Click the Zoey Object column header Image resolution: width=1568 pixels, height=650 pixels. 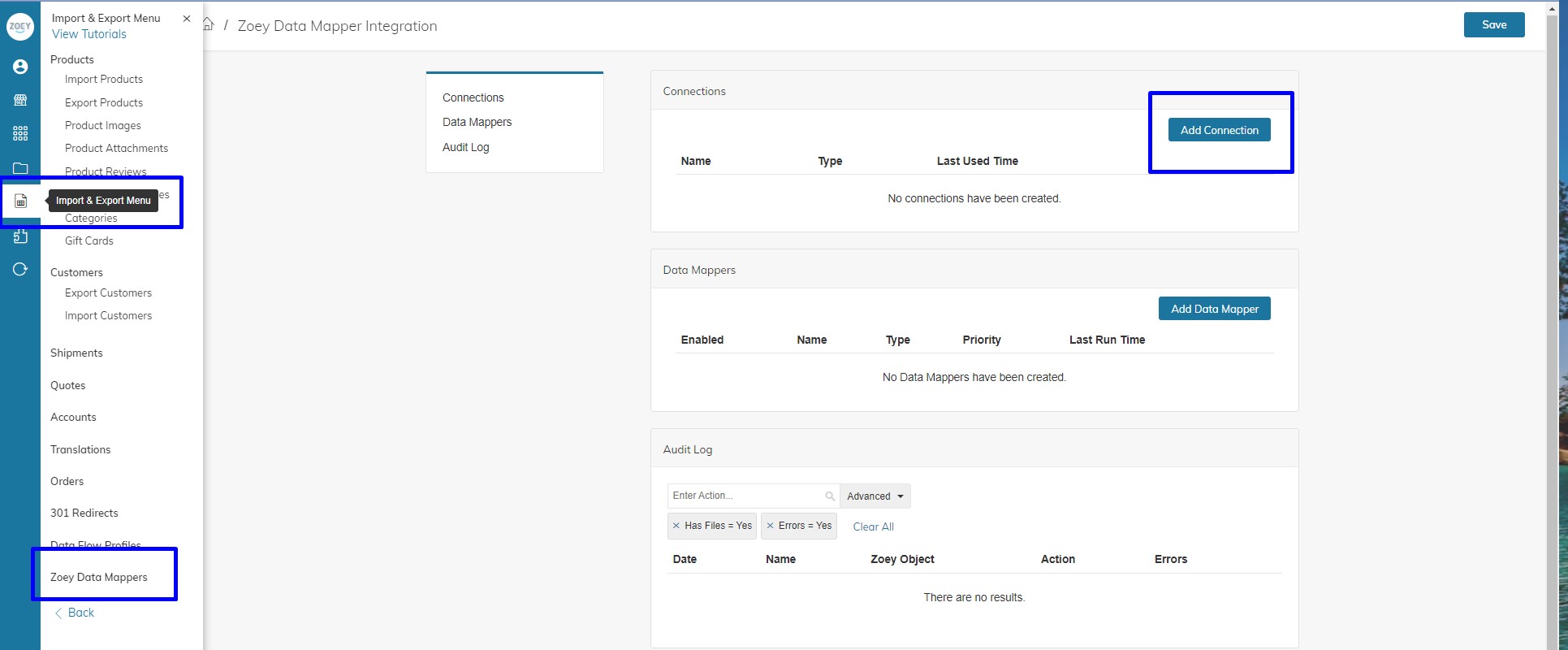click(902, 559)
